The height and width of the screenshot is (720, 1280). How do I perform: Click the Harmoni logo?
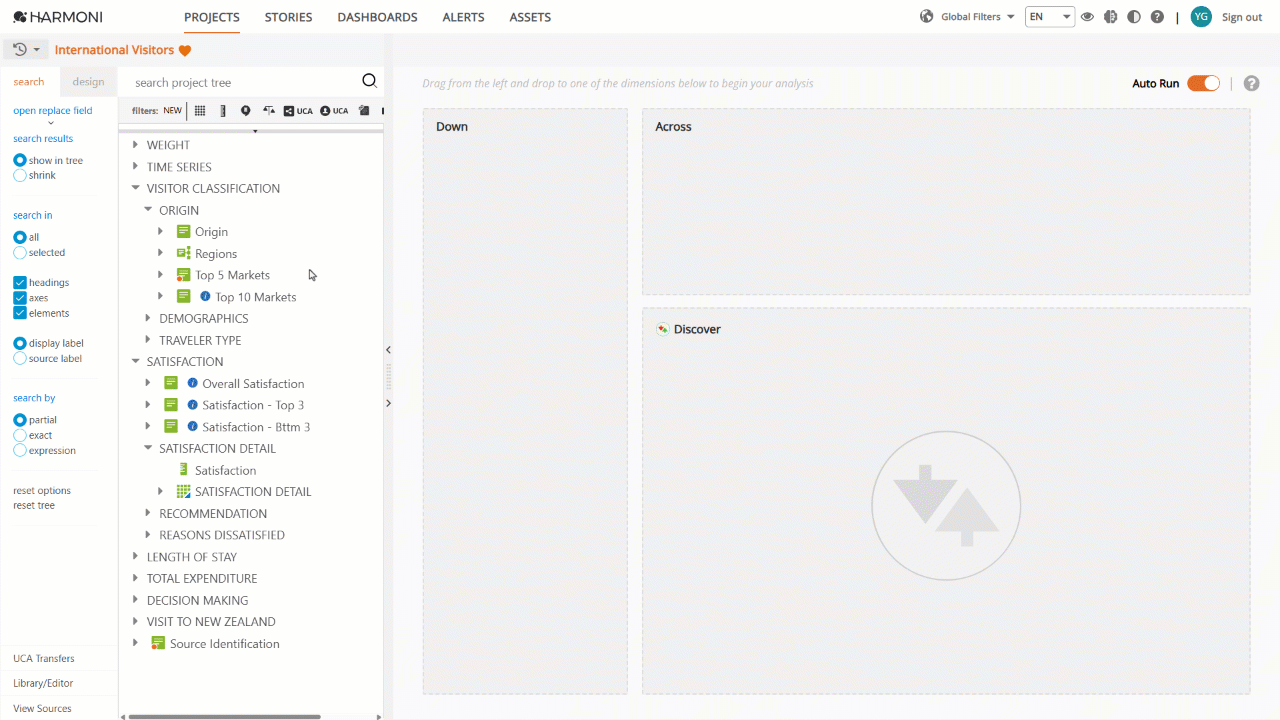[58, 17]
